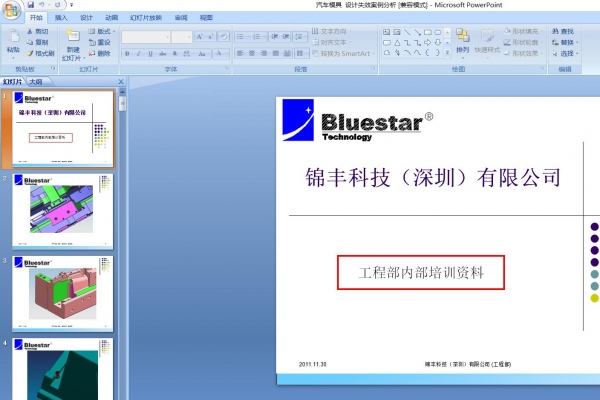Toggle align text left
600x400 pixels.
[x=240, y=54]
